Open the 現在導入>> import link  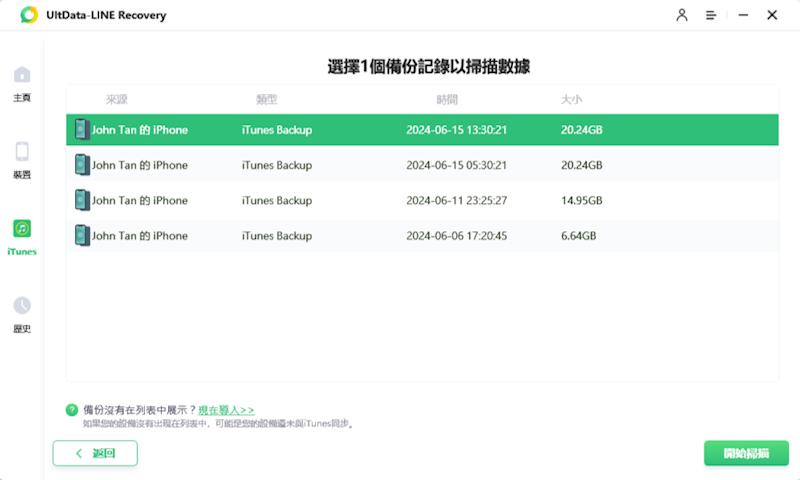click(x=226, y=410)
